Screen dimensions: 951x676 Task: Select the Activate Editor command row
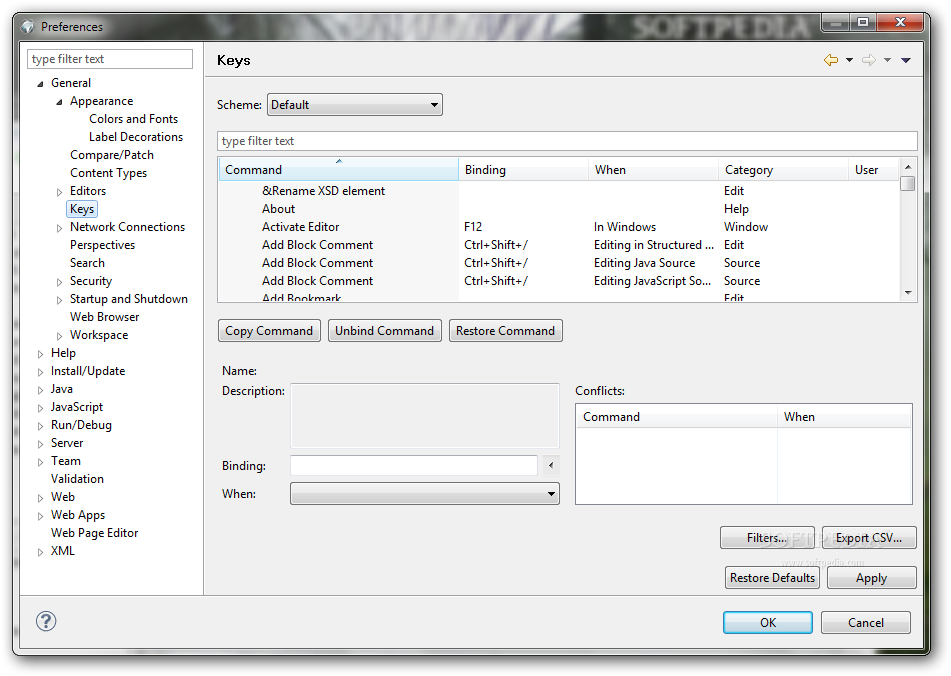[558, 227]
